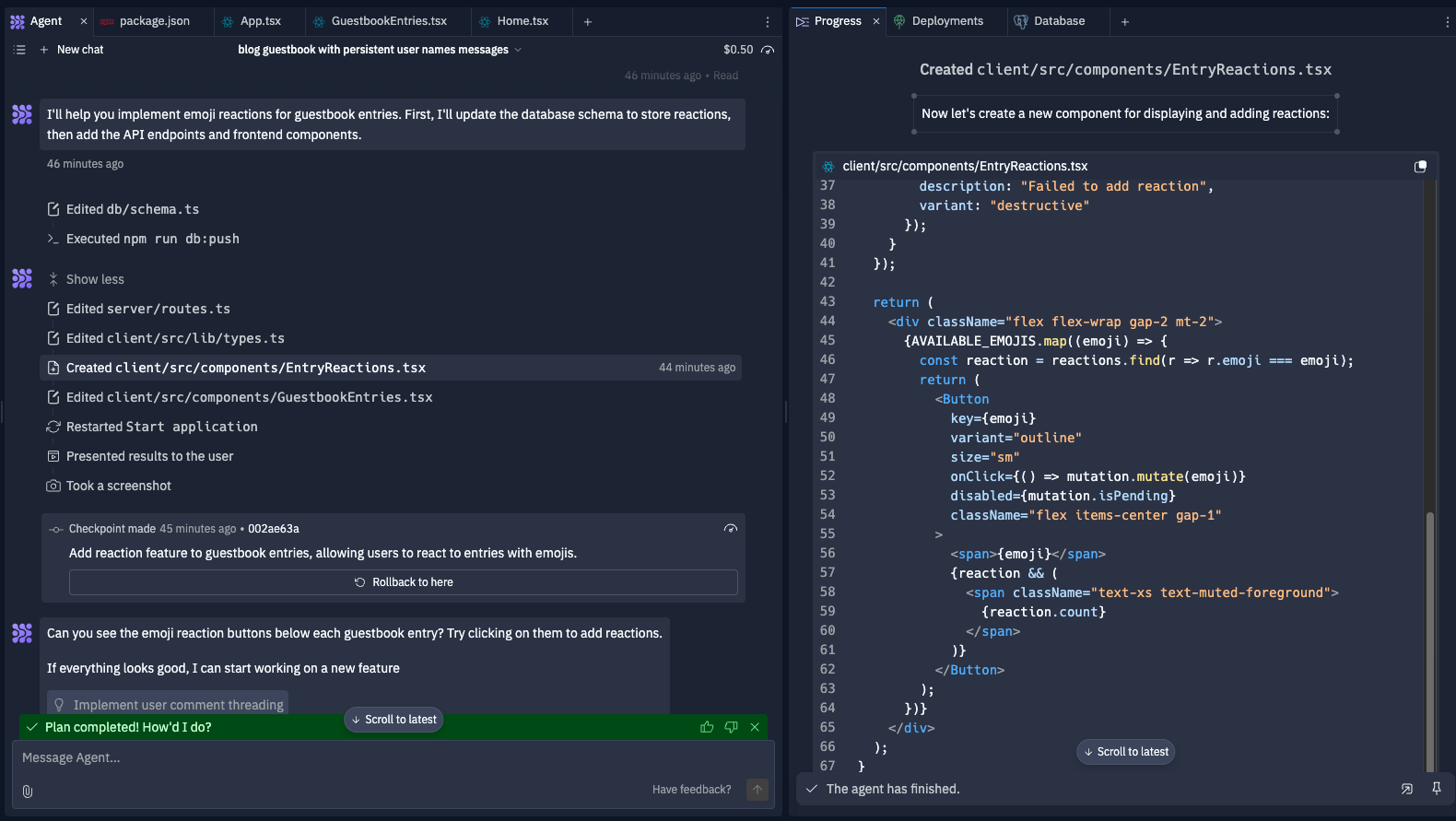Start a New chat
The width and height of the screenshot is (1456, 821).
[72, 50]
